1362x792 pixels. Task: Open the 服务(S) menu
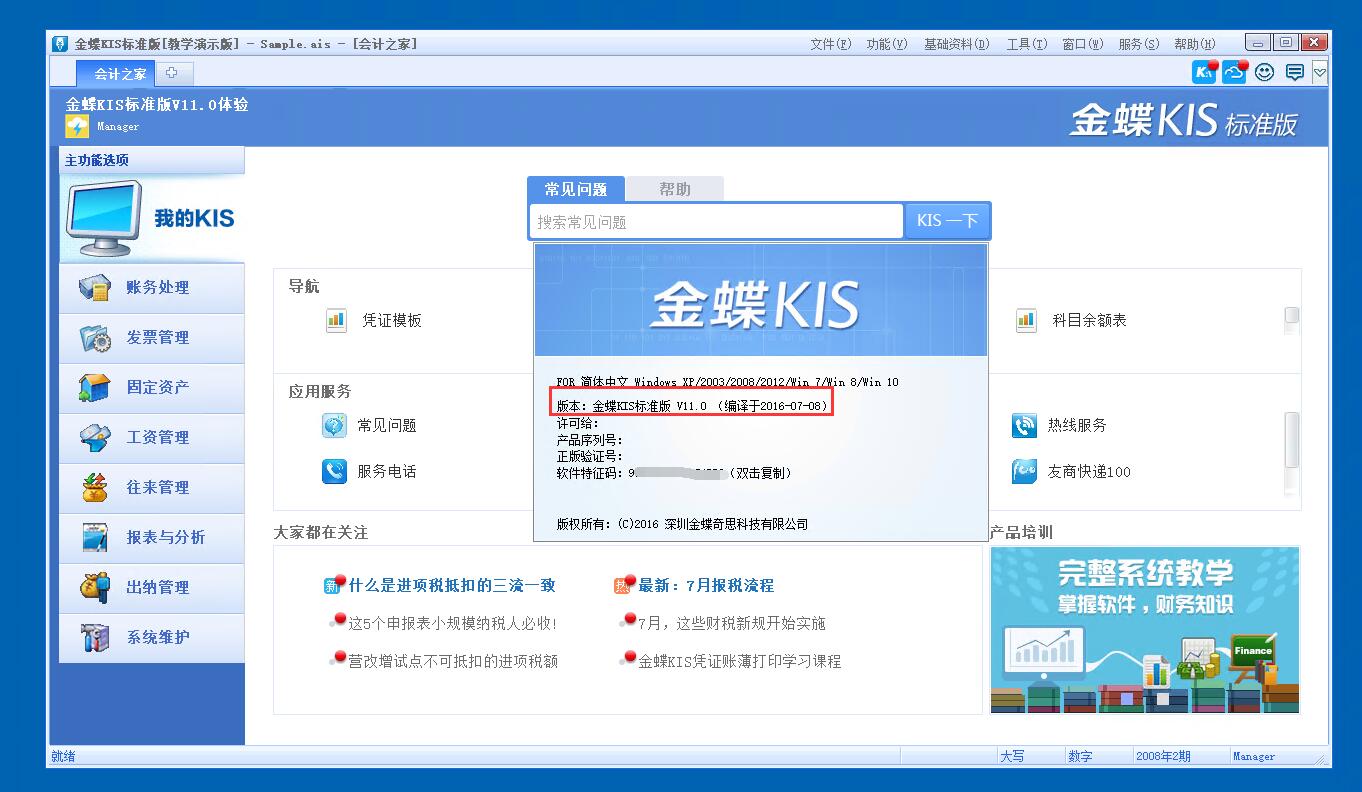(1139, 44)
